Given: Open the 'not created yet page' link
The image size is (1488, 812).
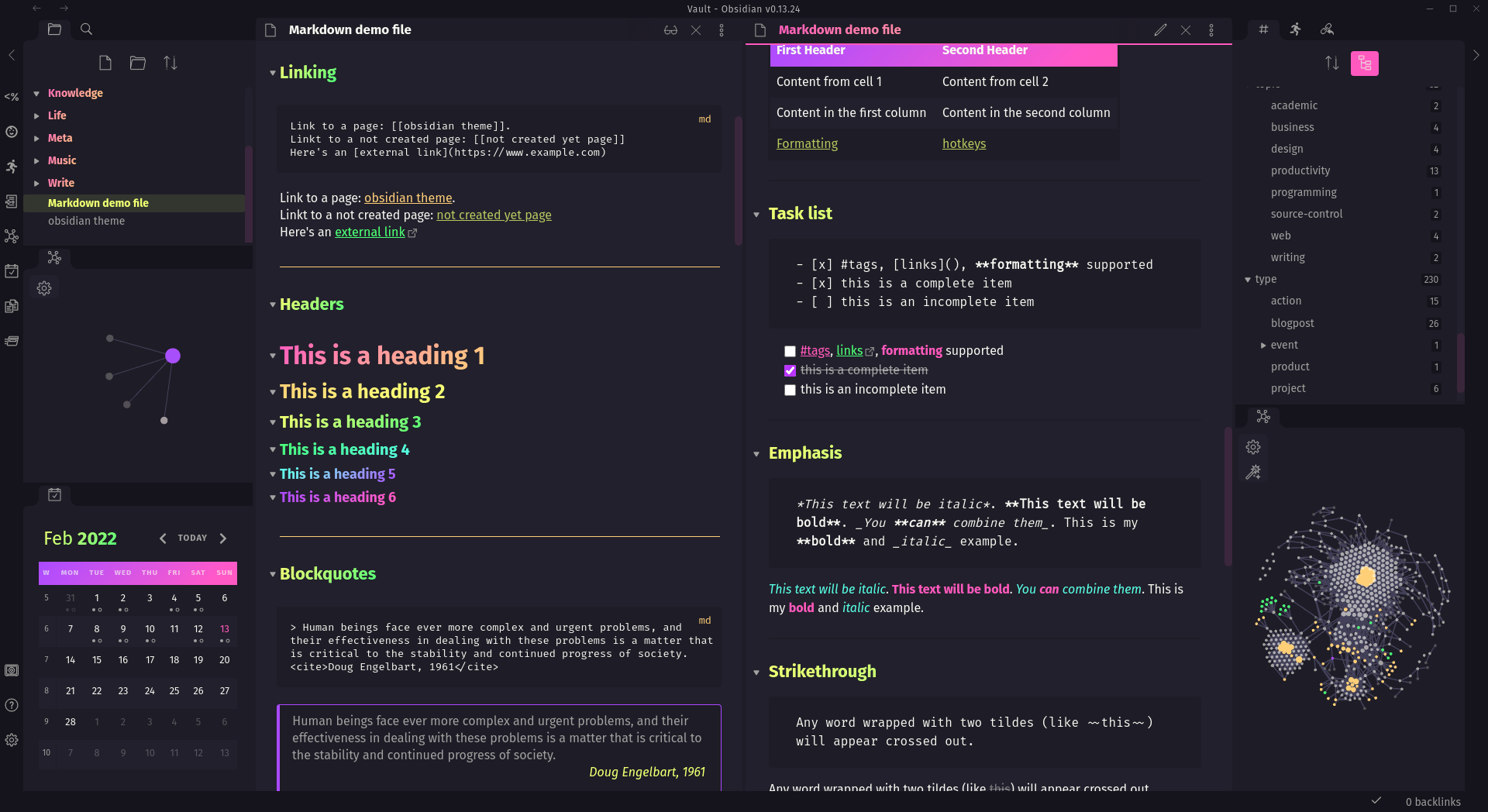Looking at the screenshot, I should coord(494,215).
